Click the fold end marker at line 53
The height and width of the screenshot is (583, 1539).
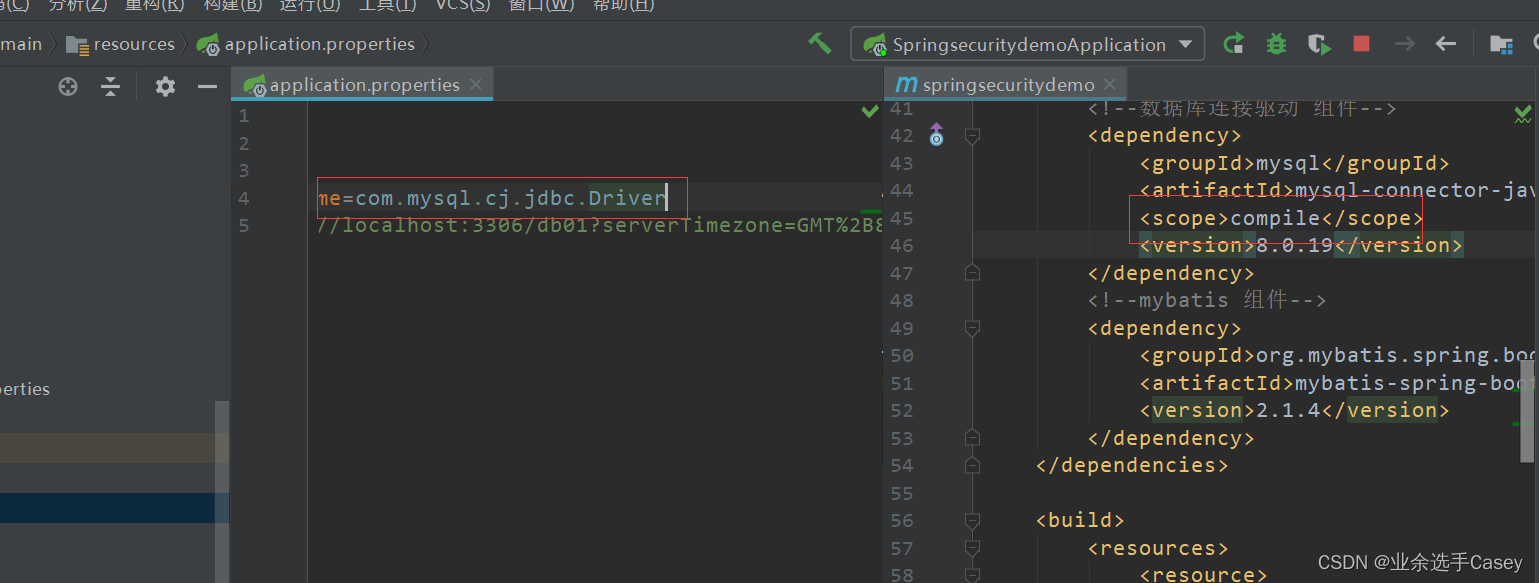971,437
